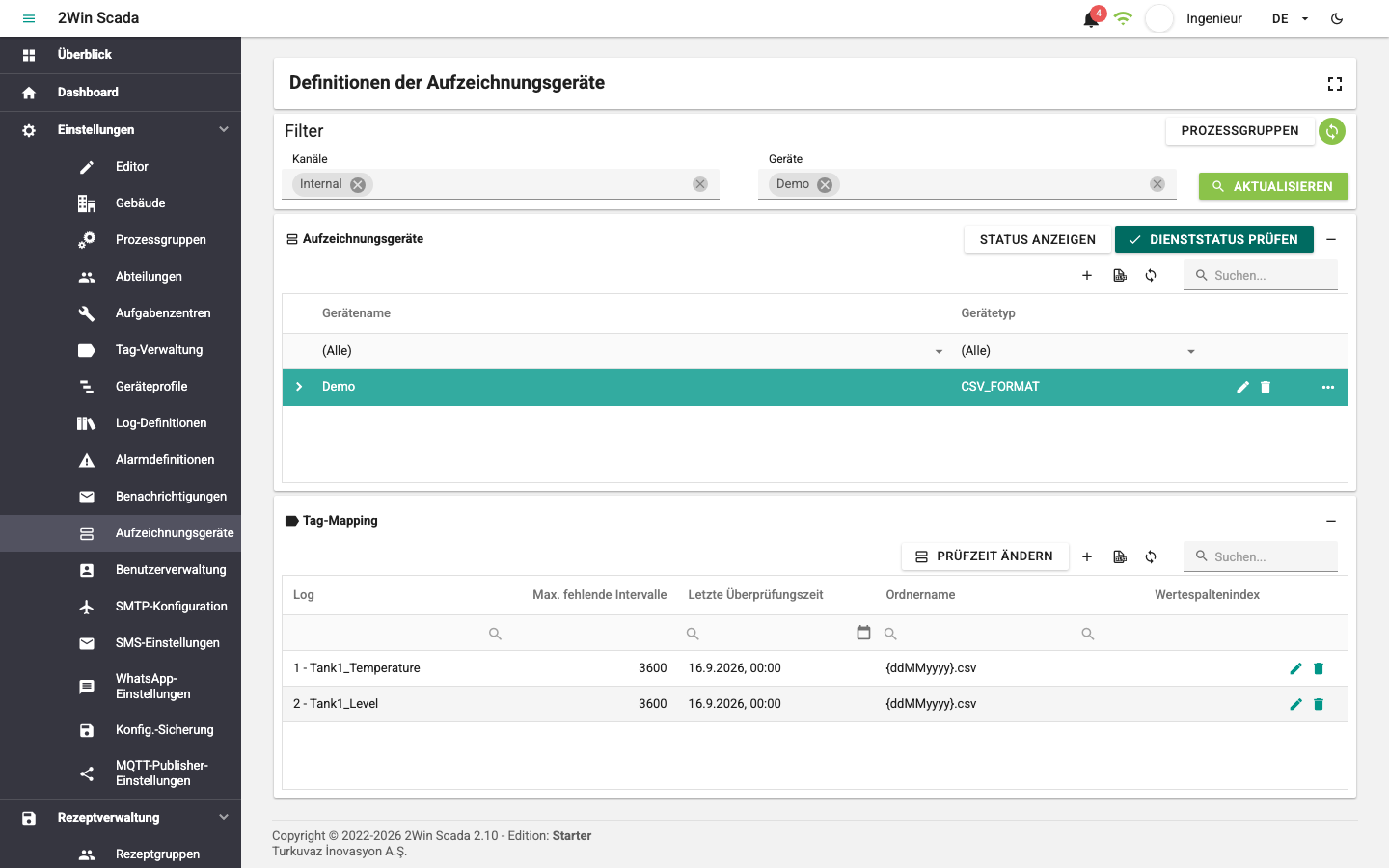Open more options for Demo row
1389x868 pixels.
tap(1328, 387)
